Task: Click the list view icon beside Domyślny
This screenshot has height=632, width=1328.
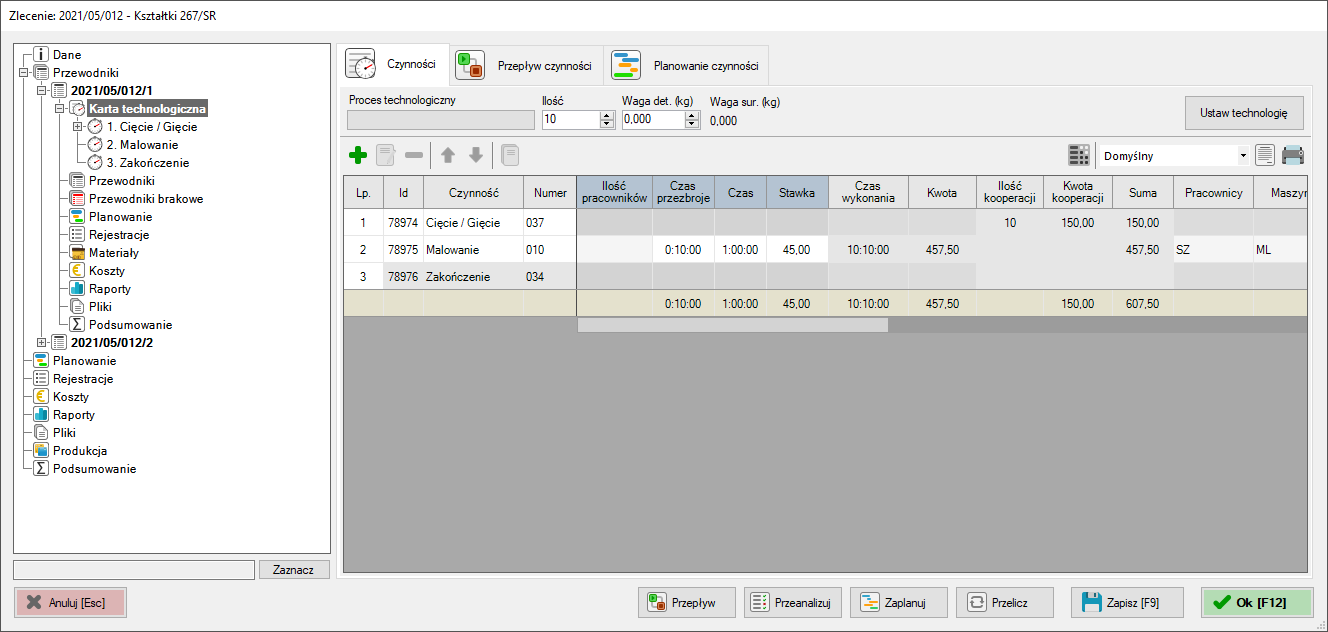Action: point(1265,155)
